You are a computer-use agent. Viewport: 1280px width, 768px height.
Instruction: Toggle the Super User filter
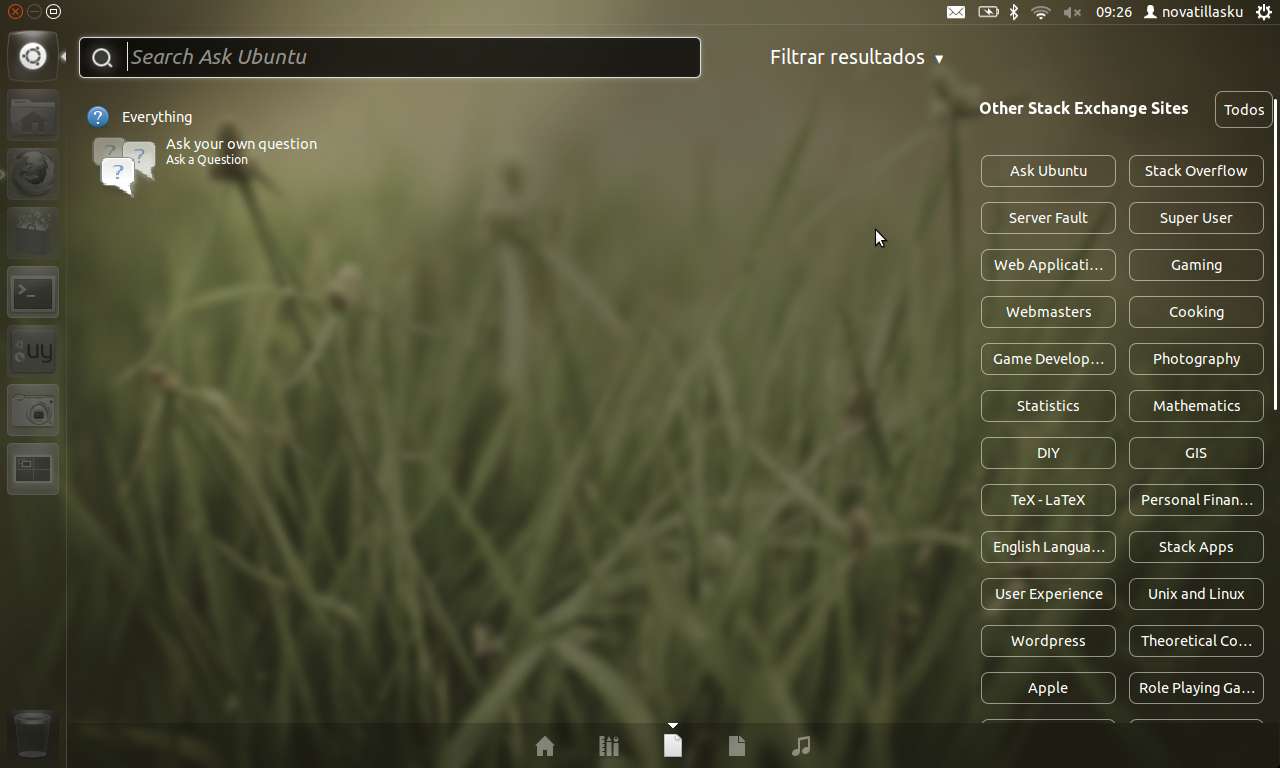click(1196, 218)
